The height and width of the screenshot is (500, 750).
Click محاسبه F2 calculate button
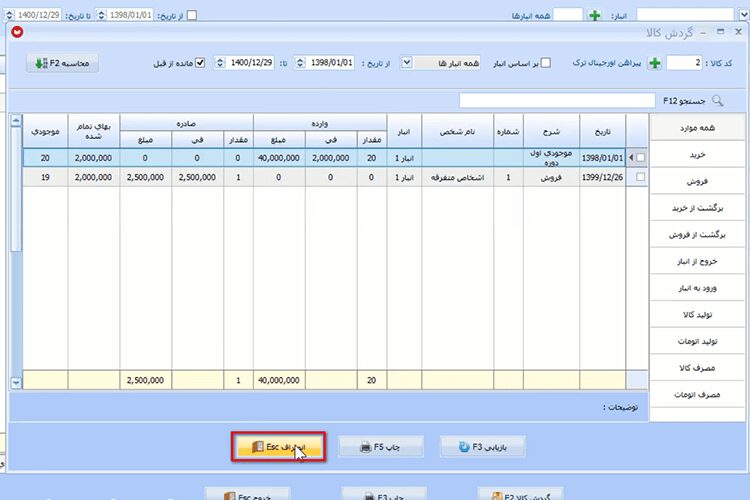(63, 63)
